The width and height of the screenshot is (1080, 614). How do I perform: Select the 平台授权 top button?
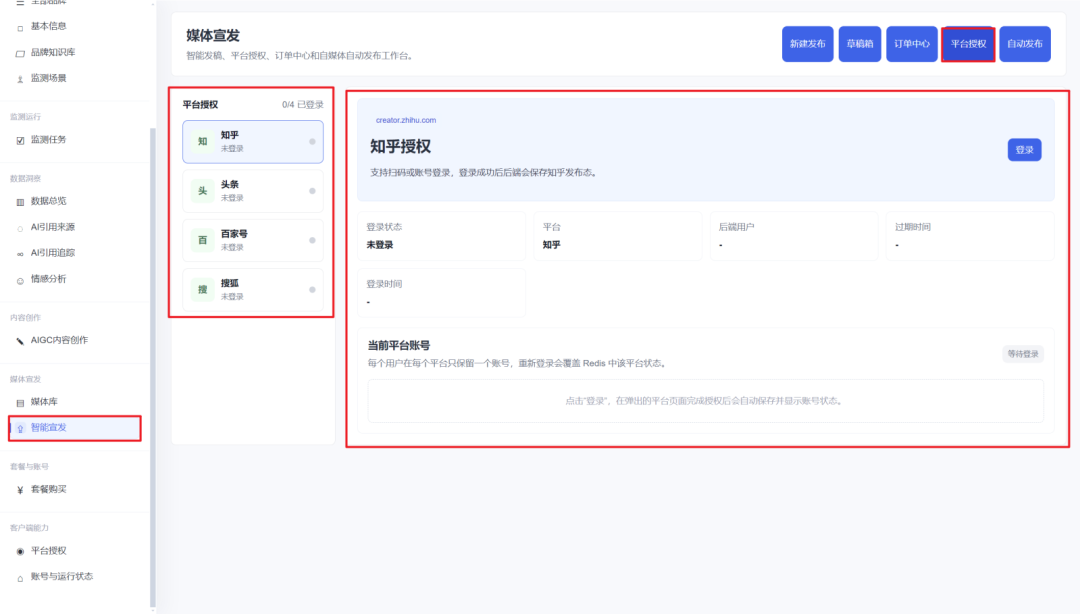coord(968,43)
